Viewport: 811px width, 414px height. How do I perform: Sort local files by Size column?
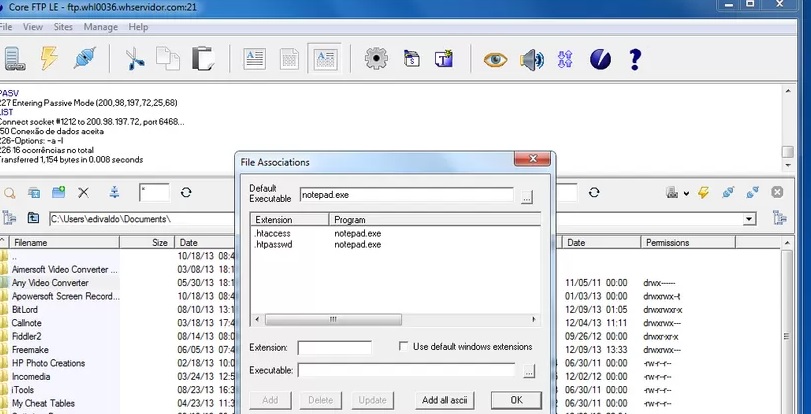(147, 242)
